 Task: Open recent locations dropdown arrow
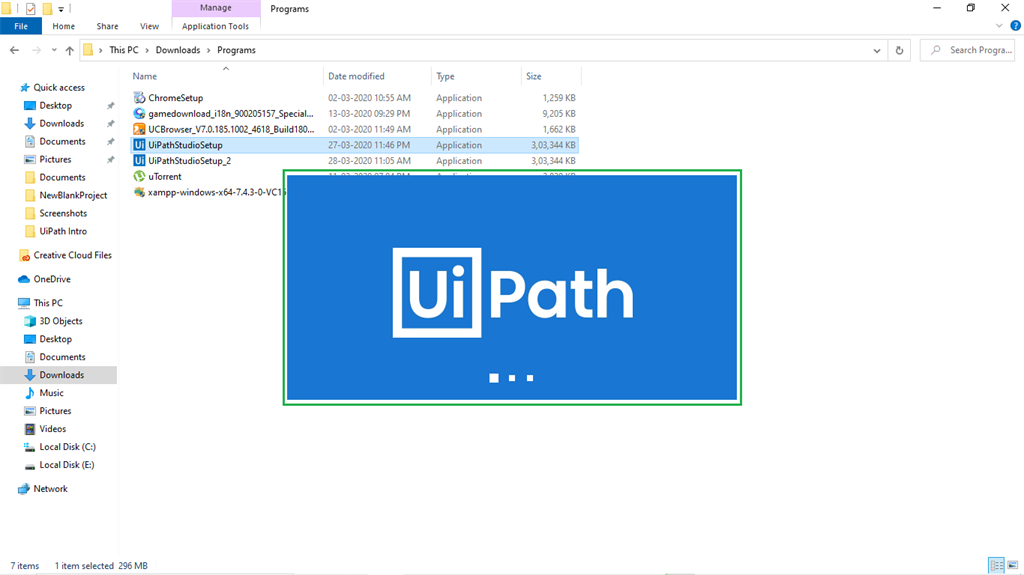pyautogui.click(x=54, y=50)
